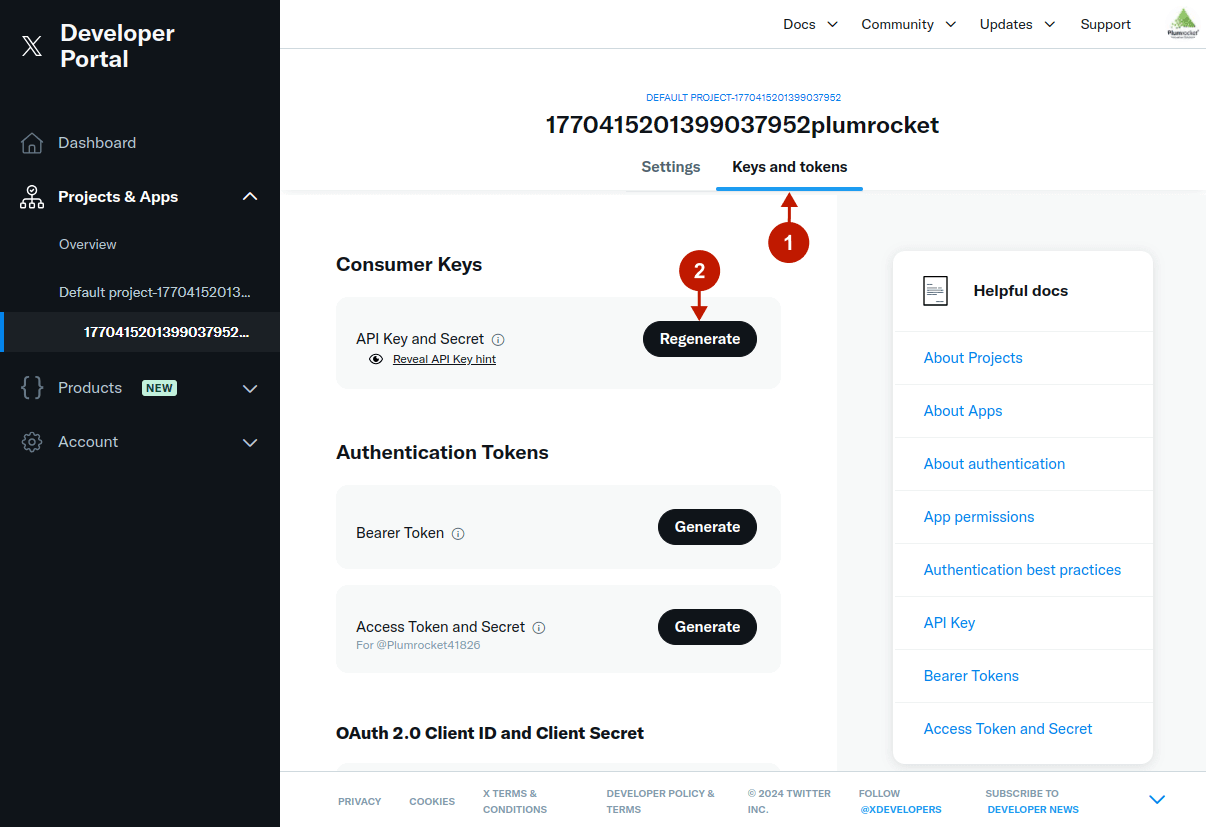Open App permissions doc link
Screen dimensions: 1206x827
pos(979,517)
